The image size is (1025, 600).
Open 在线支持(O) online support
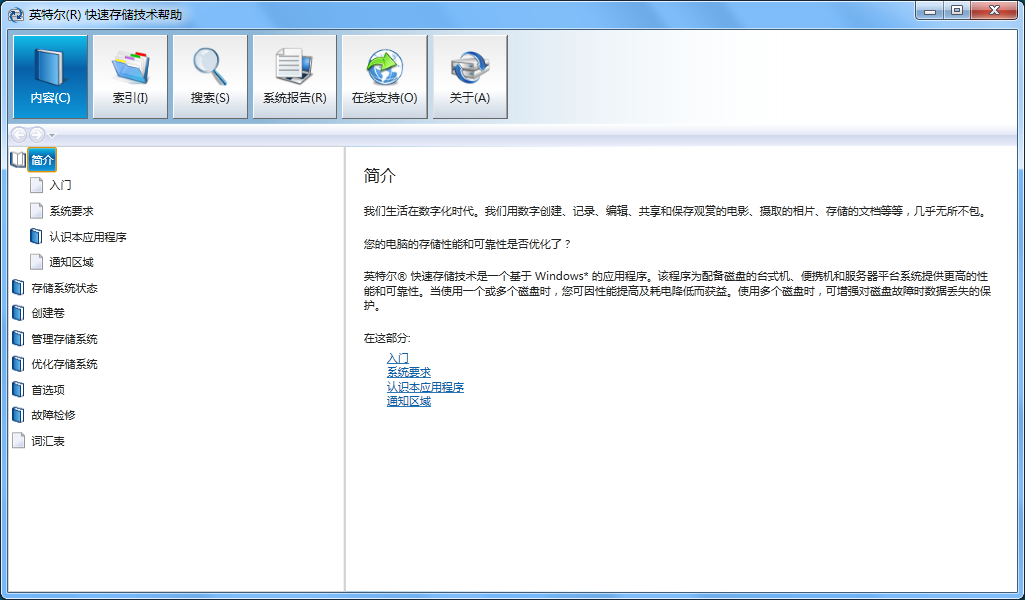click(x=384, y=77)
